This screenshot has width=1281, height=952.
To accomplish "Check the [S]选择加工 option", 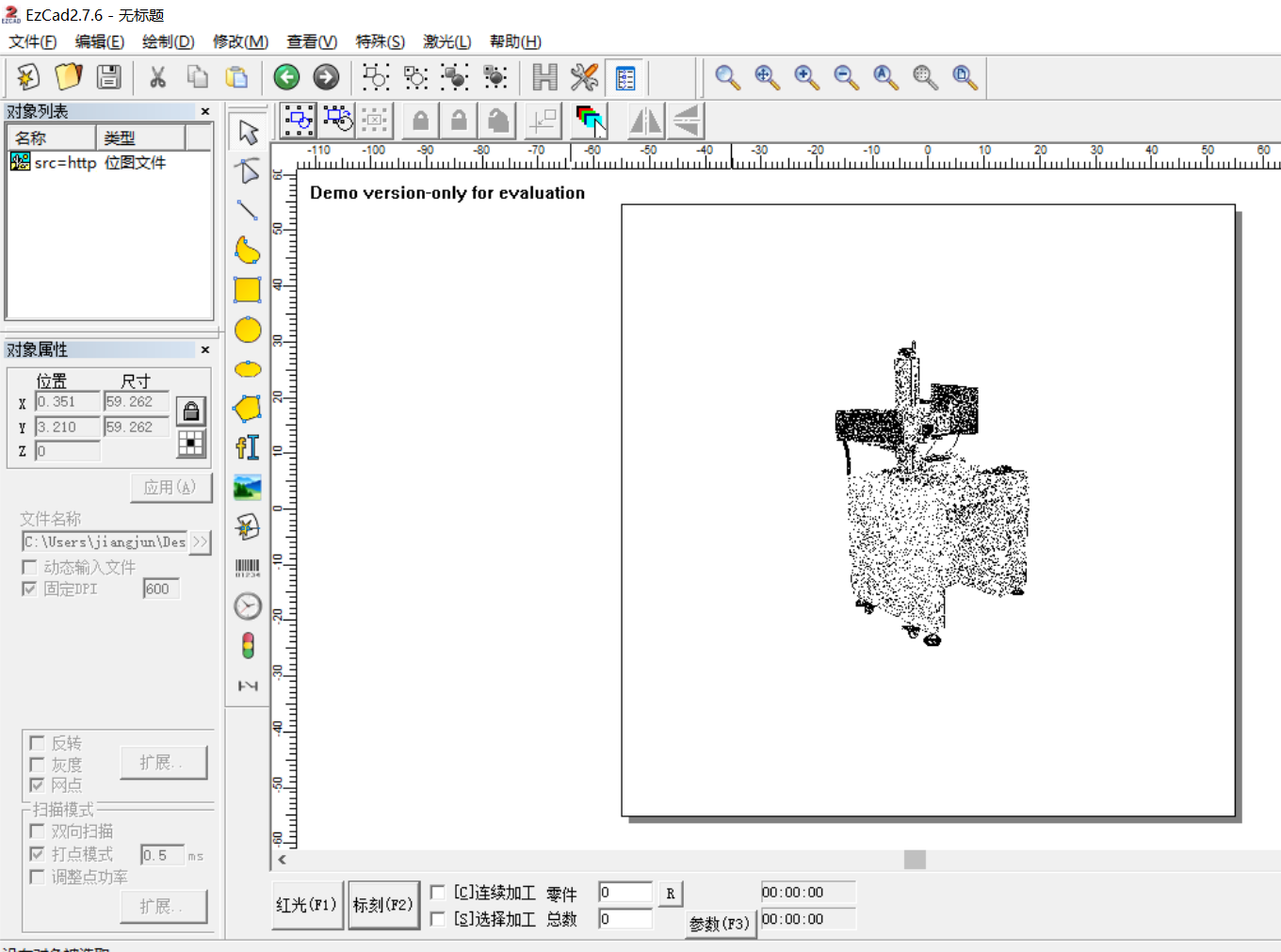I will point(438,918).
